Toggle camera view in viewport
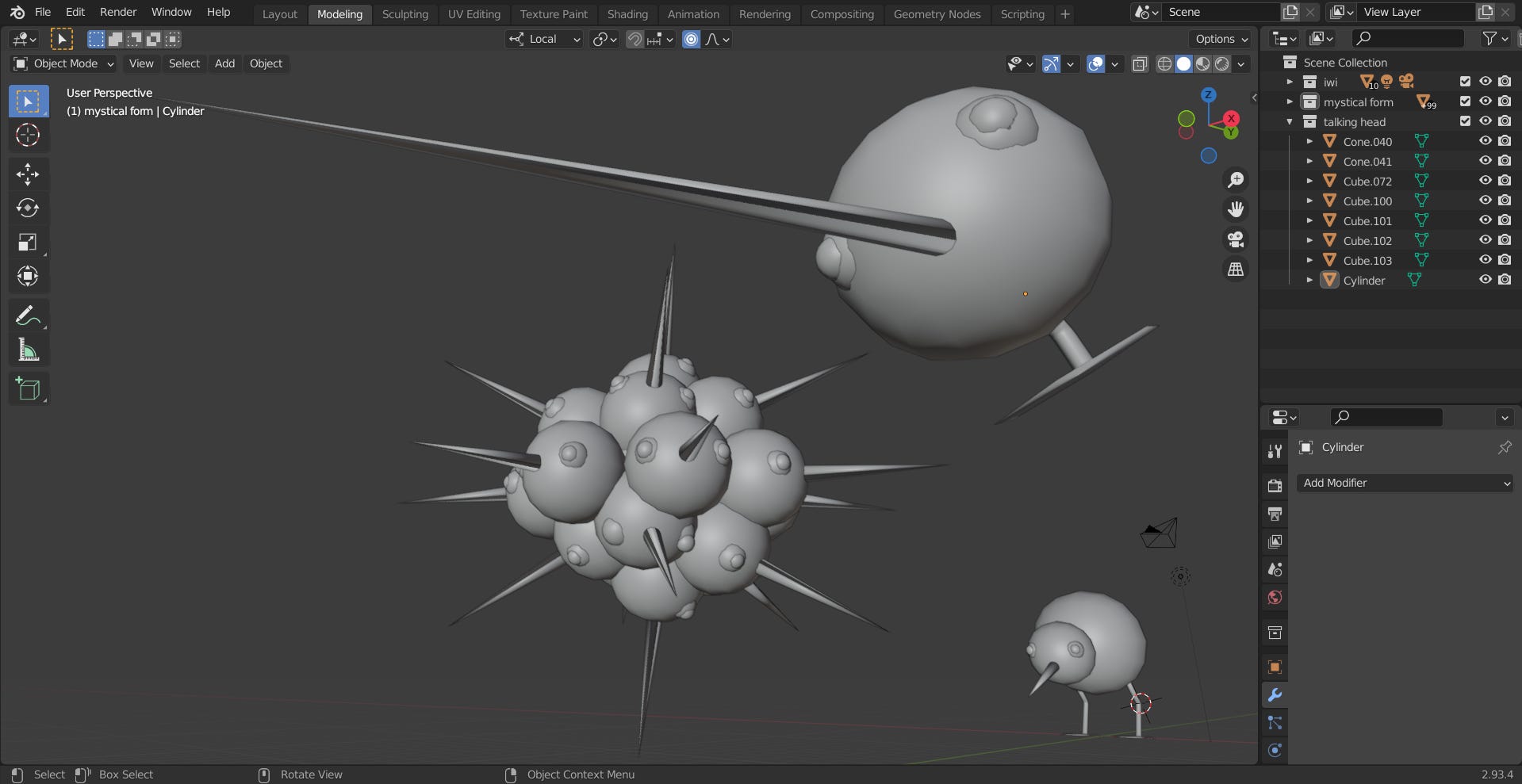1522x784 pixels. 1236,239
